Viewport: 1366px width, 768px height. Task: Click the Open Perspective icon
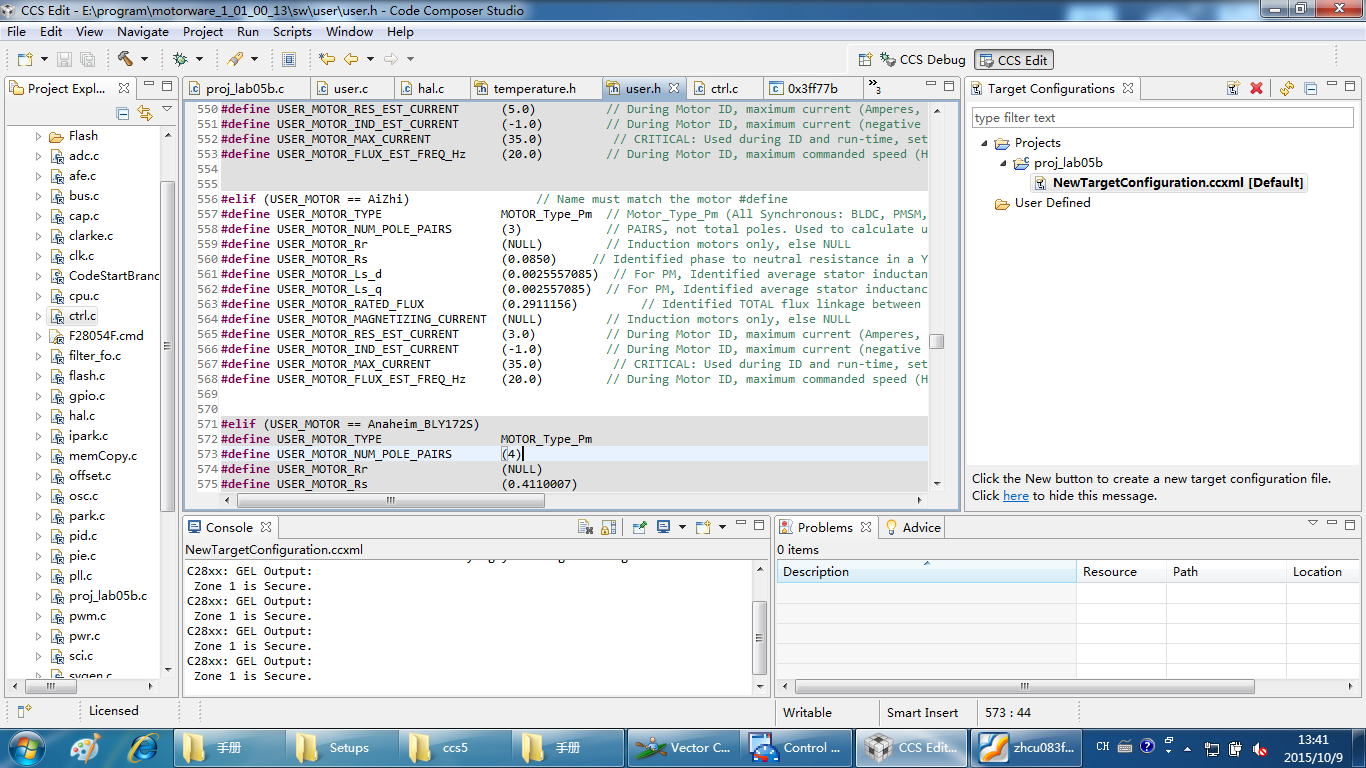(865, 59)
